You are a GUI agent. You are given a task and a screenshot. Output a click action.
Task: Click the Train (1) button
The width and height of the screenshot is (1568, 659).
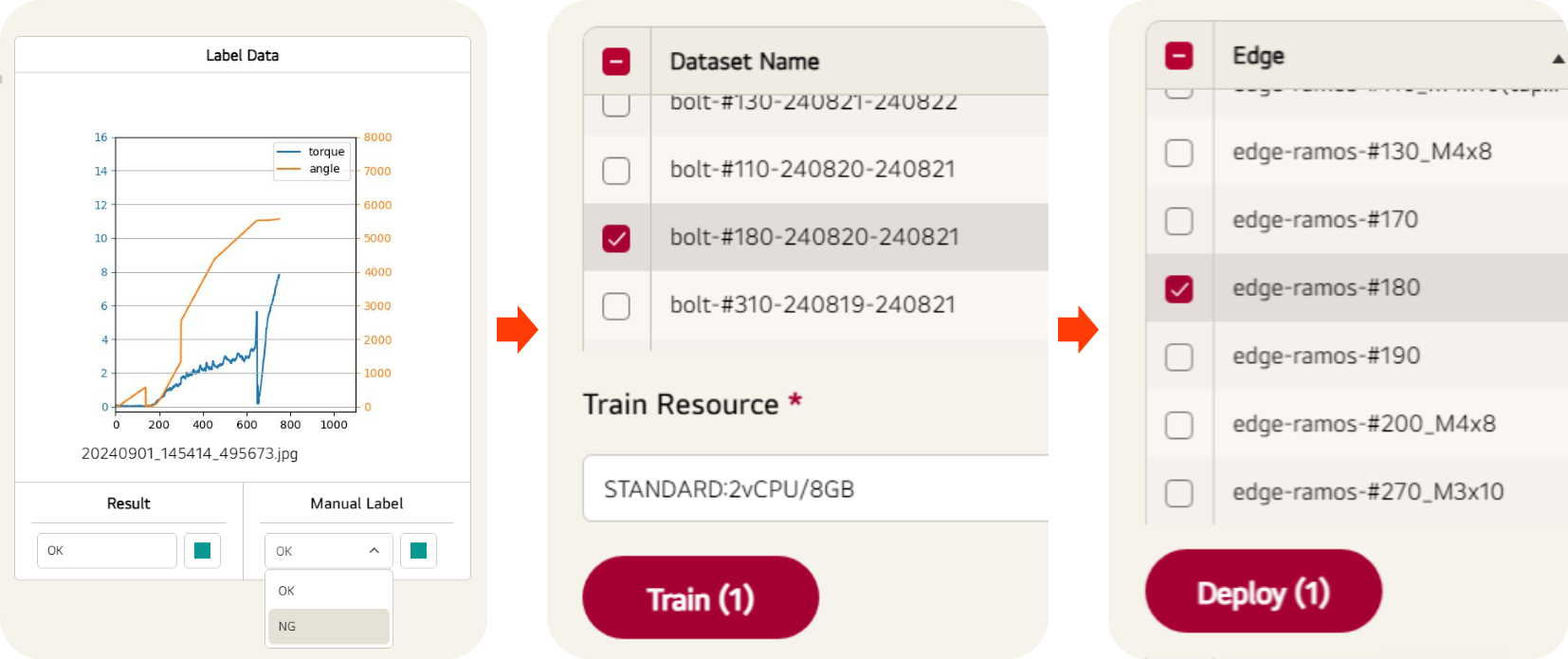701,597
